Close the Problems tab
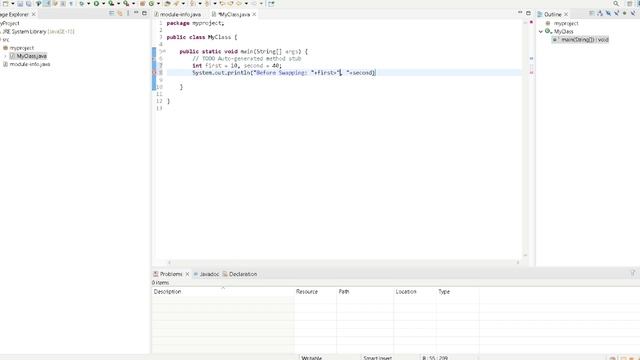This screenshot has height=360, width=640. tap(187, 274)
